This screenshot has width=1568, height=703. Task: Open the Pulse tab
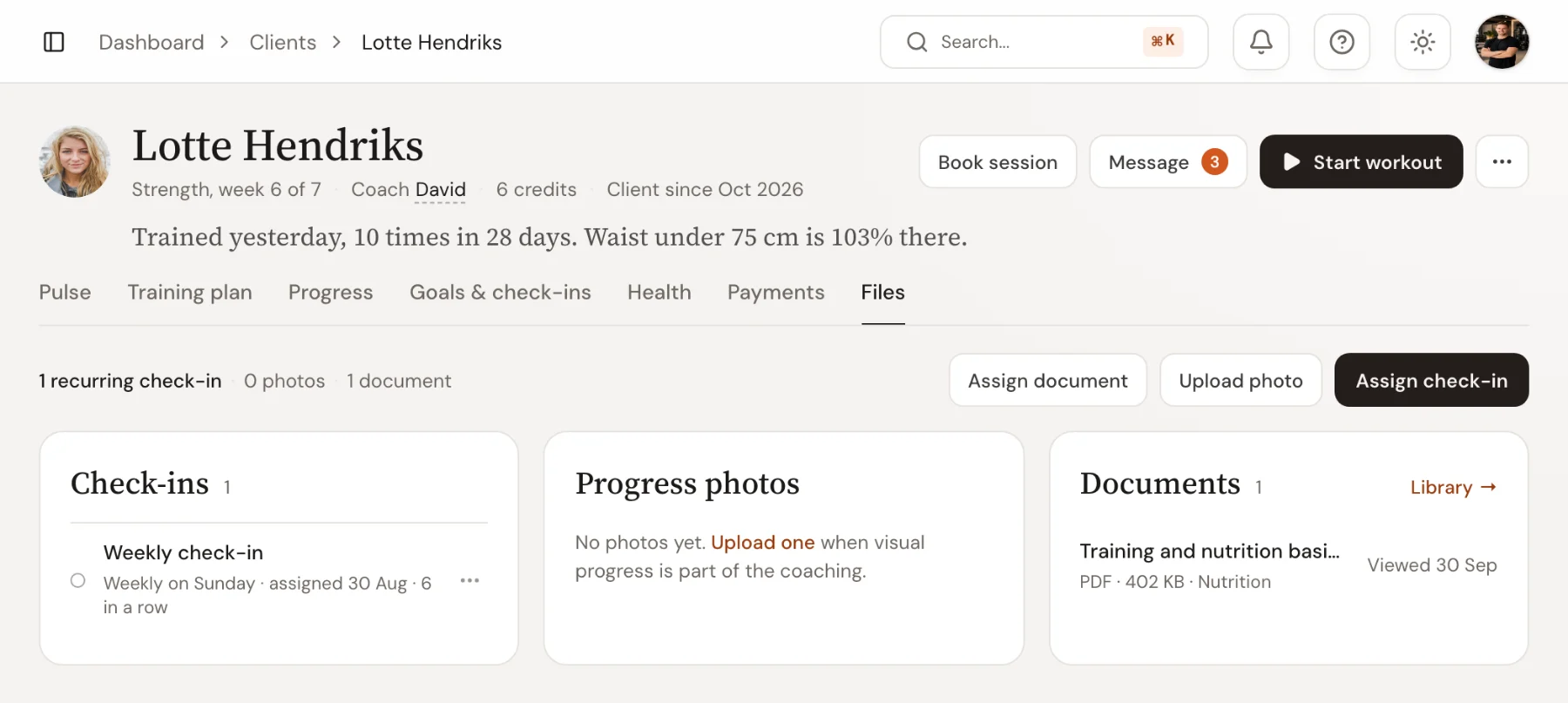pyautogui.click(x=64, y=293)
